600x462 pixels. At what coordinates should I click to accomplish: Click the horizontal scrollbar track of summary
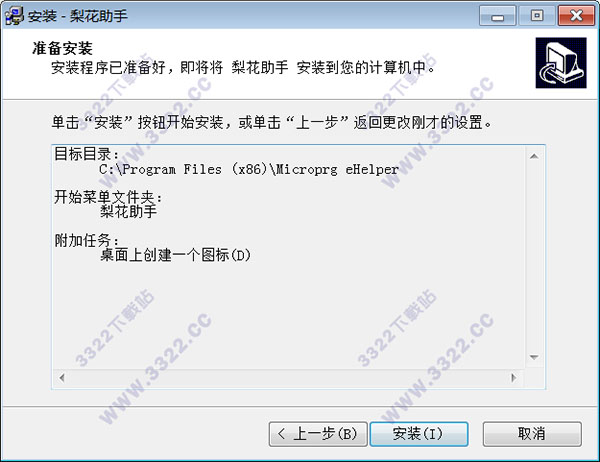coord(288,378)
